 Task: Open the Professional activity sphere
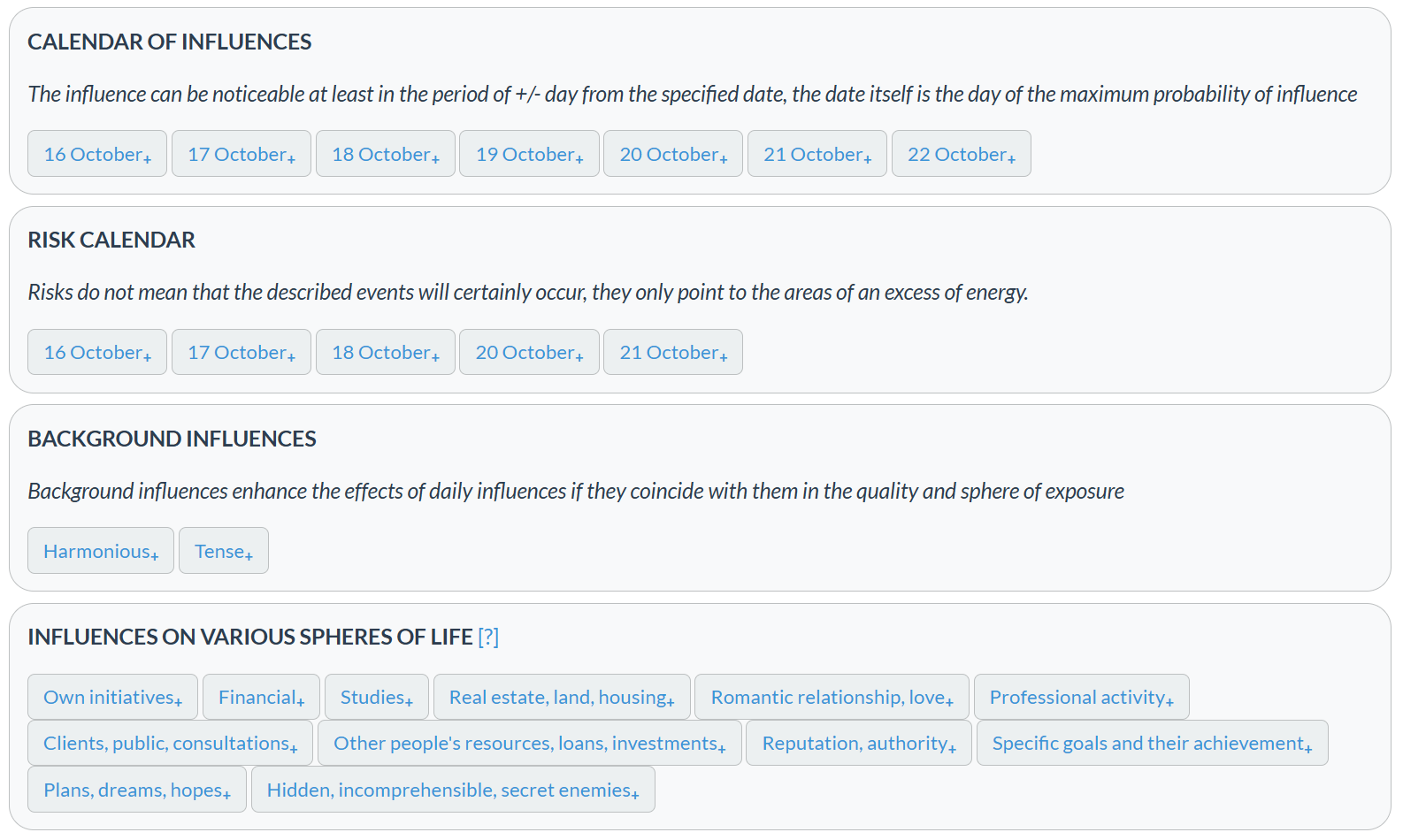(x=1081, y=697)
